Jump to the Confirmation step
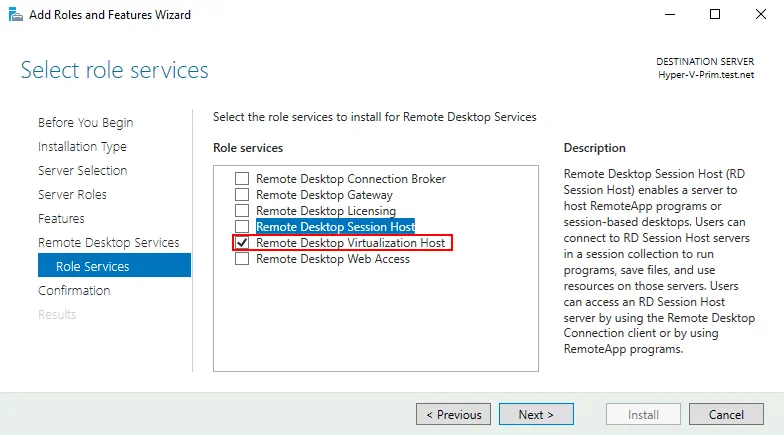 pyautogui.click(x=74, y=291)
